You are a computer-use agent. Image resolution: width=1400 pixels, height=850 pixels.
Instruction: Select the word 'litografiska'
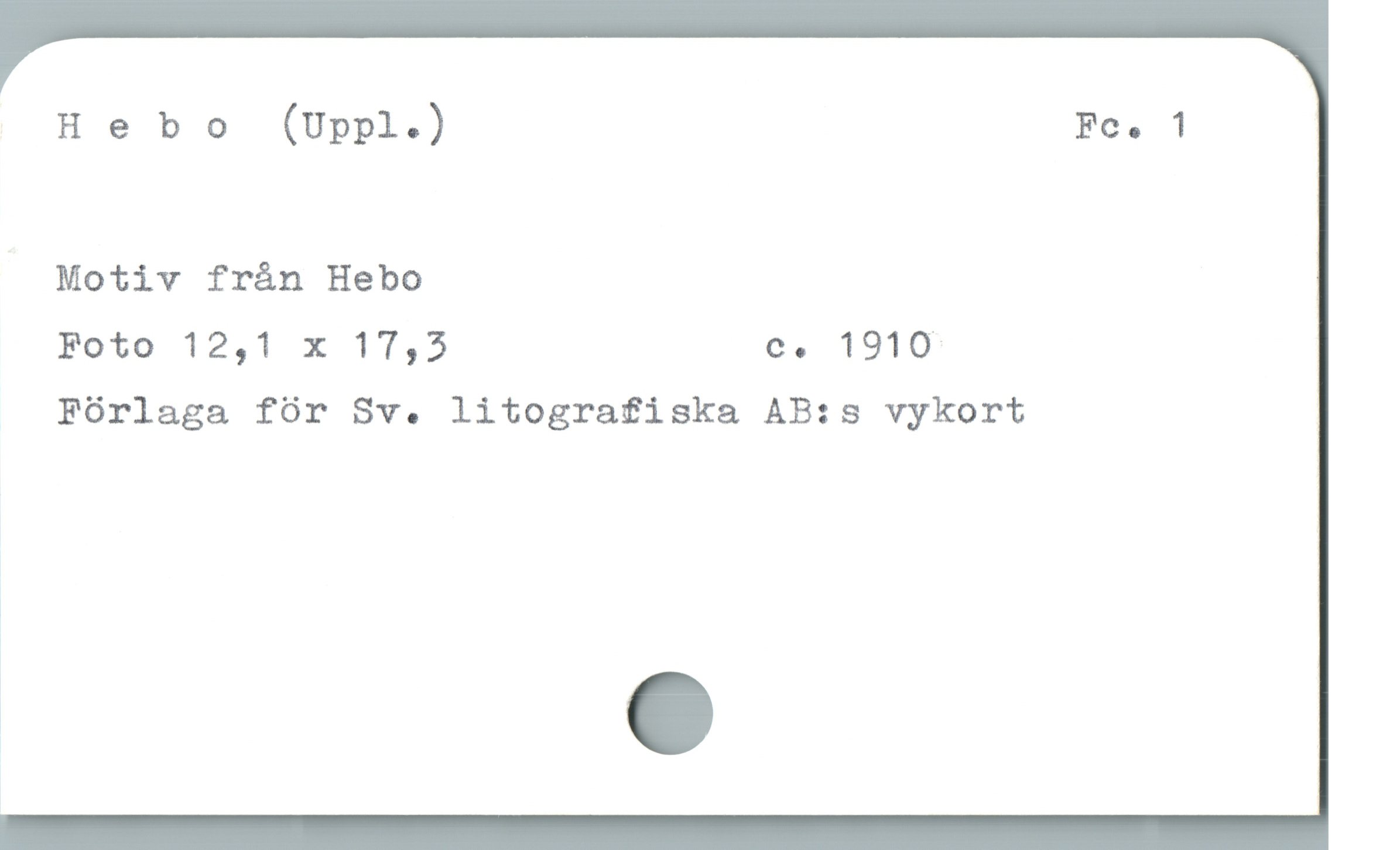coord(595,412)
